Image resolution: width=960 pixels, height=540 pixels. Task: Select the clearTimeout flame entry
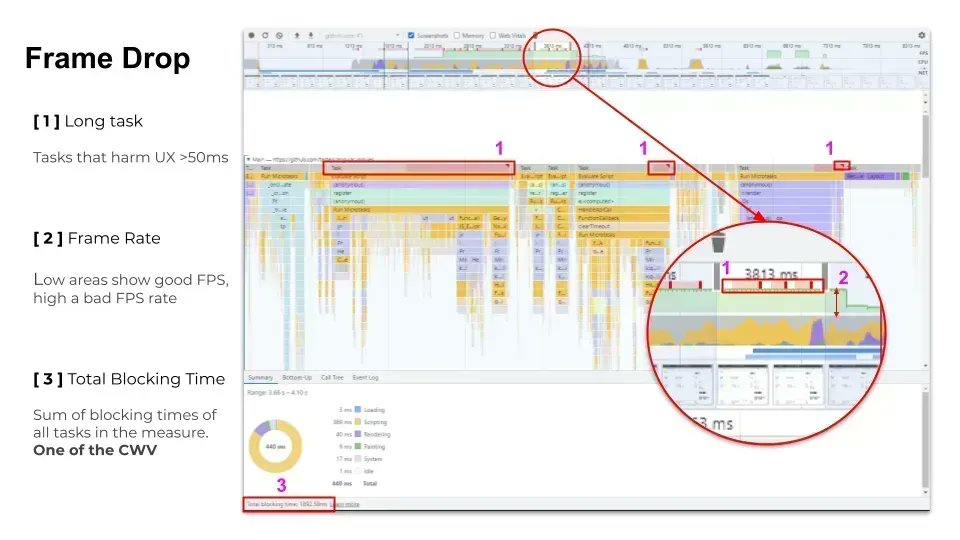[623, 226]
